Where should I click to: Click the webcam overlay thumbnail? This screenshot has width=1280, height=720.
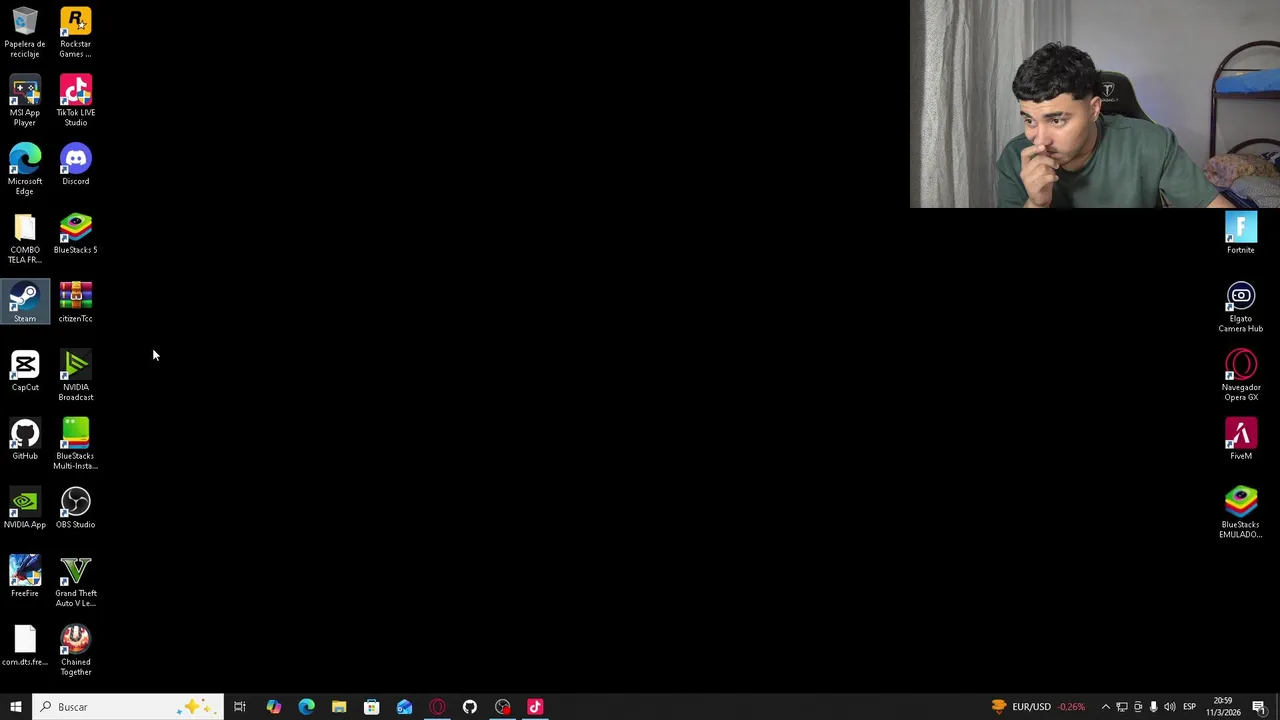tap(1095, 104)
